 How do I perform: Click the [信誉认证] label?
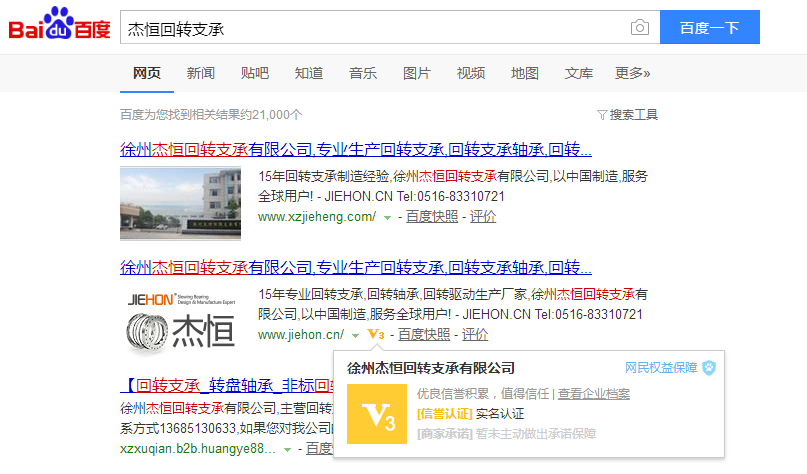click(445, 414)
